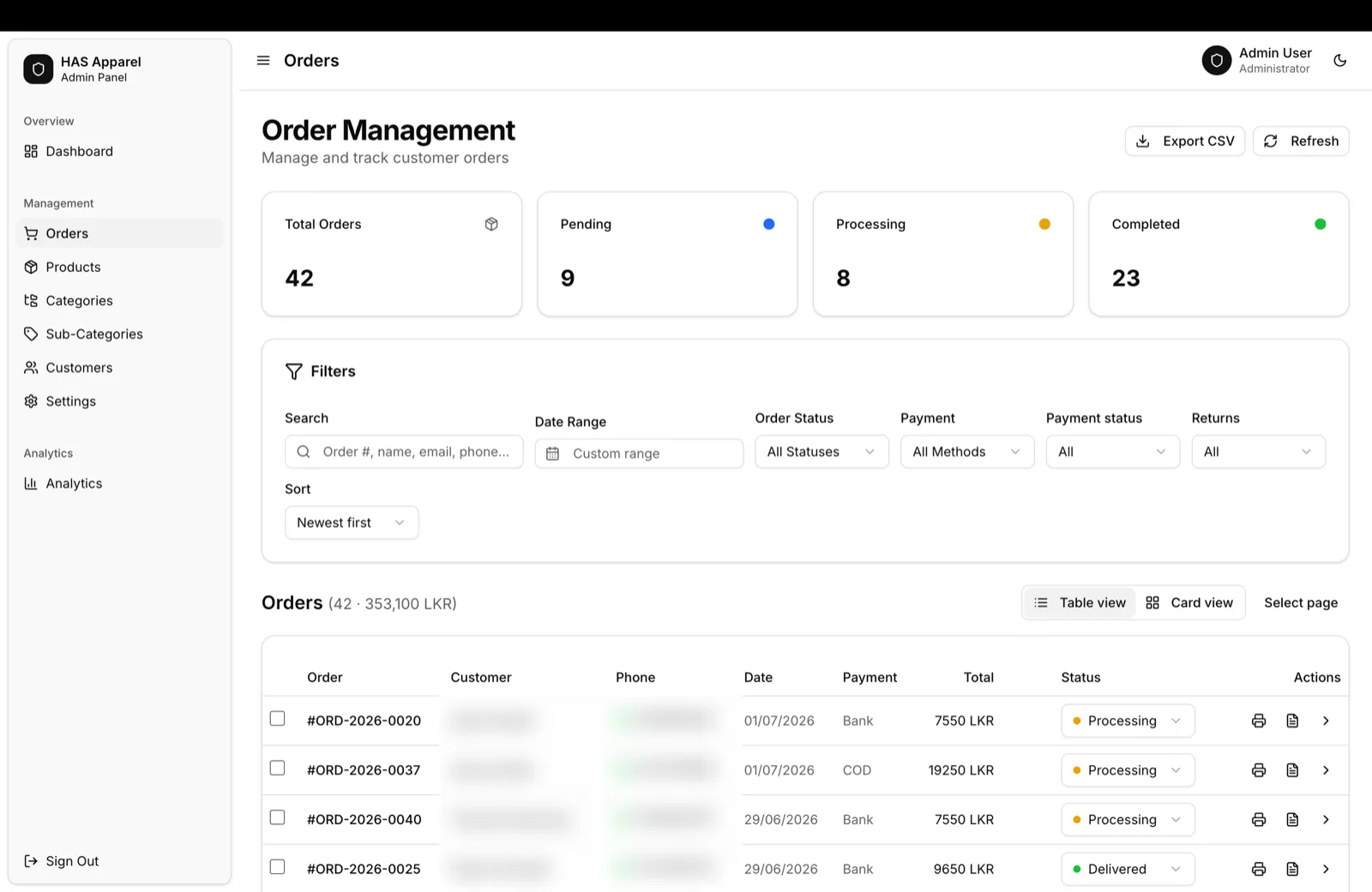Open invoice document icon for #ORD-2026-0037

pos(1292,771)
